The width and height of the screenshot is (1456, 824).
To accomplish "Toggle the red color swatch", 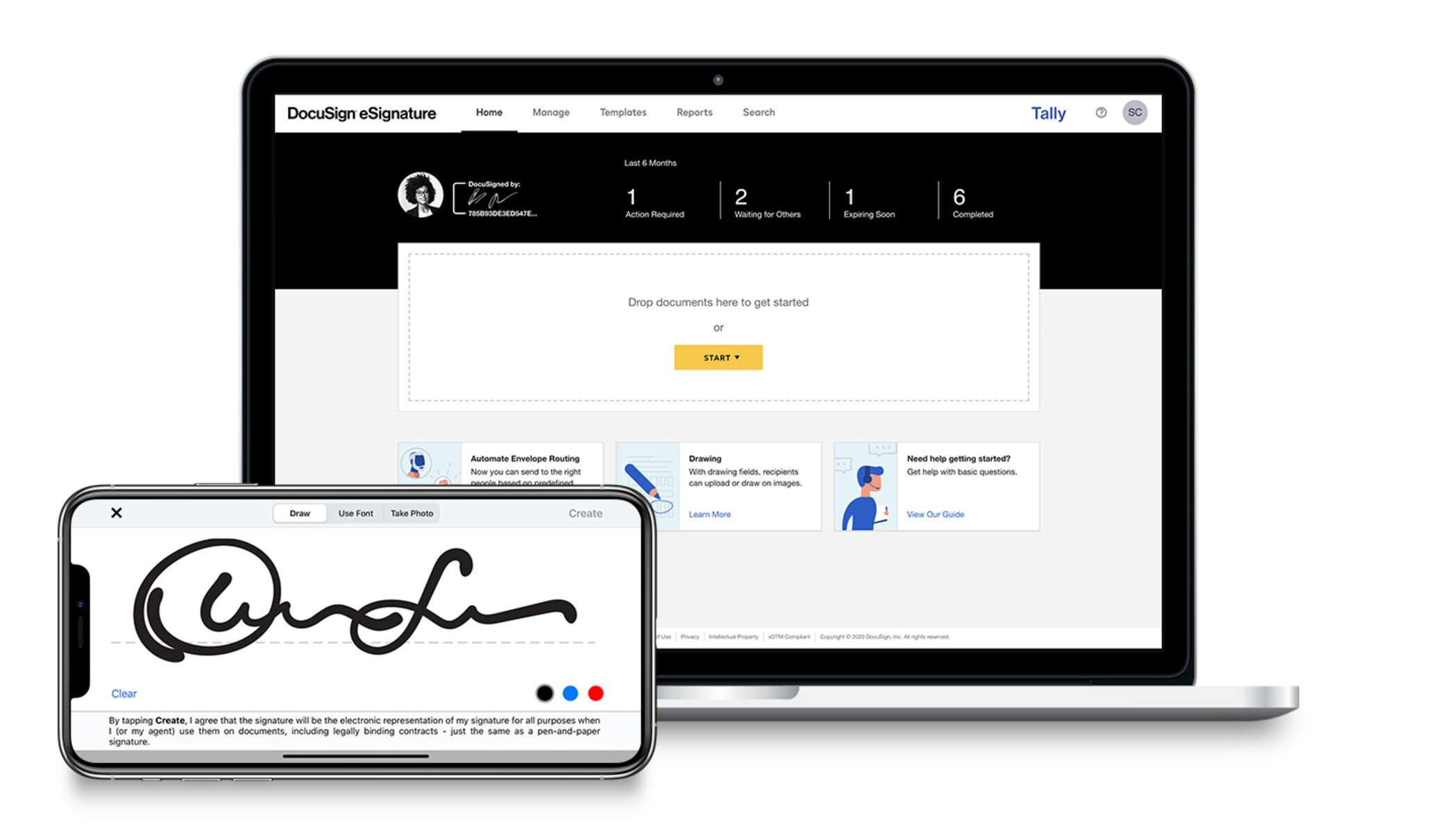I will 596,692.
